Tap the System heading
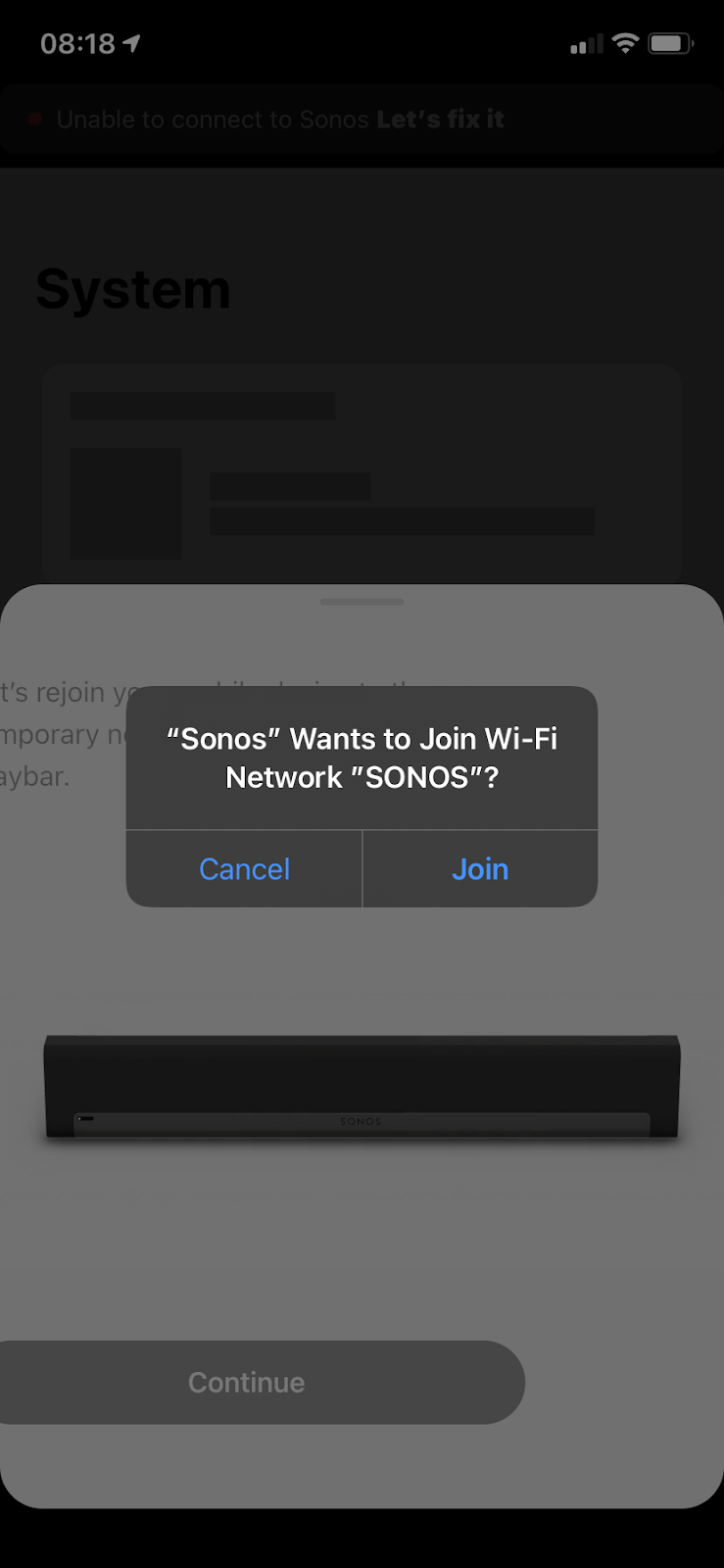 133,290
